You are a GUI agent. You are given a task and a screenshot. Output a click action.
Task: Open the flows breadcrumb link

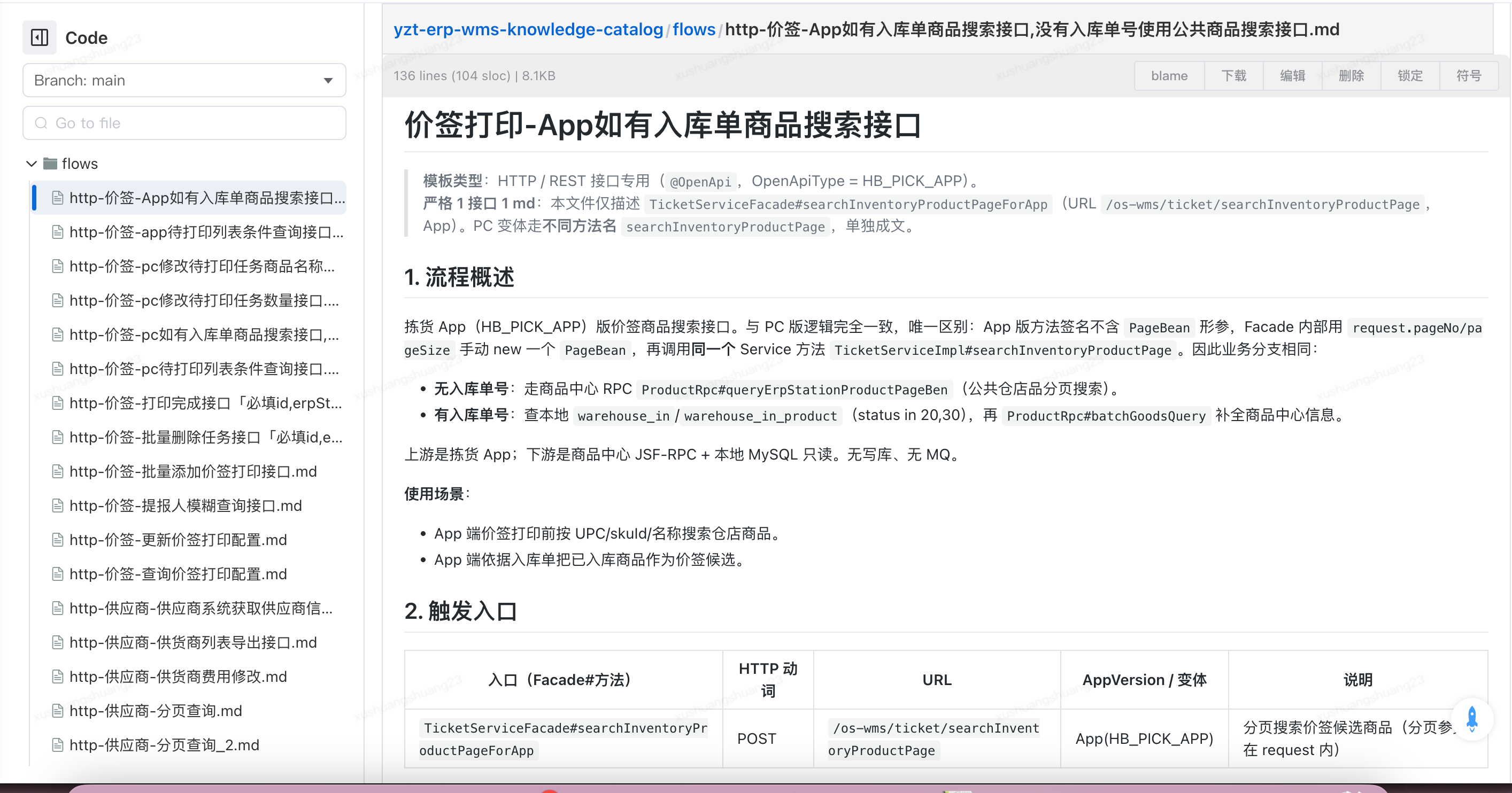click(694, 29)
